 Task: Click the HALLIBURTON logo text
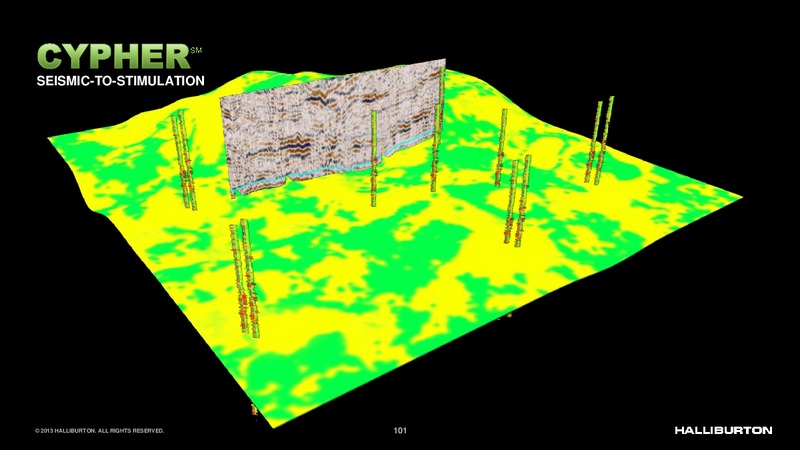(723, 430)
